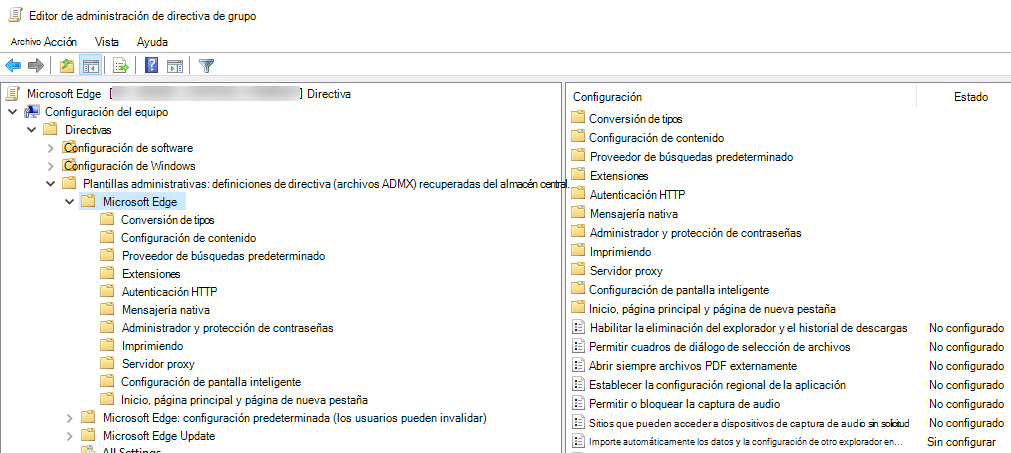Click policy icon for Abrir siempre archivos PDF
Screen dimensions: 1011x453
tap(578, 366)
